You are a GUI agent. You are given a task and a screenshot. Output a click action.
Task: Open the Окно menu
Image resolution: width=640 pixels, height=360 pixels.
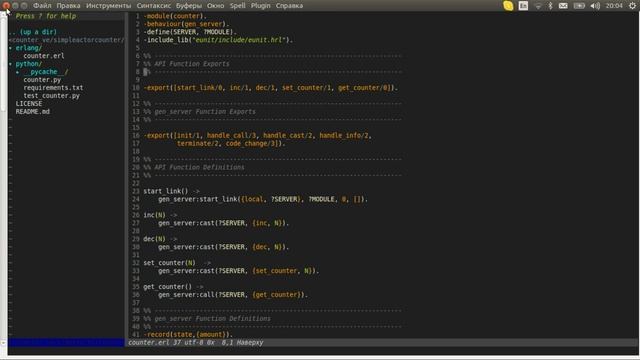[216, 6]
